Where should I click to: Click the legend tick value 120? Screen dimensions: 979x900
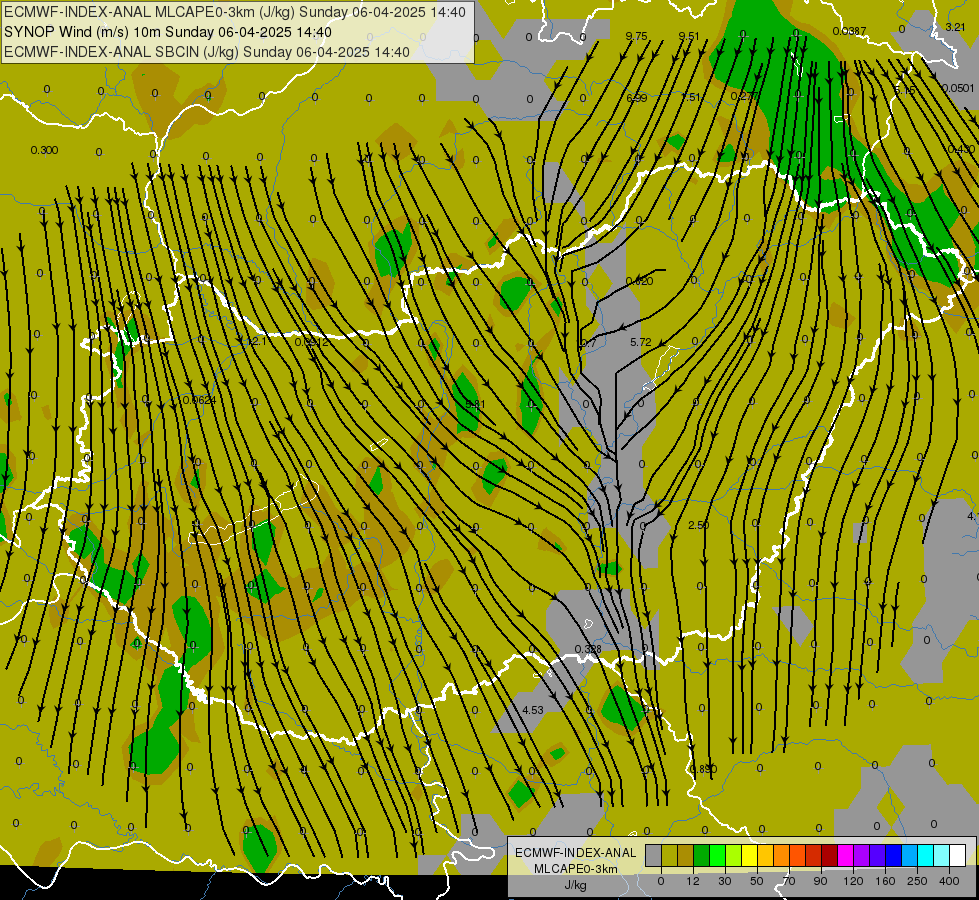[853, 881]
